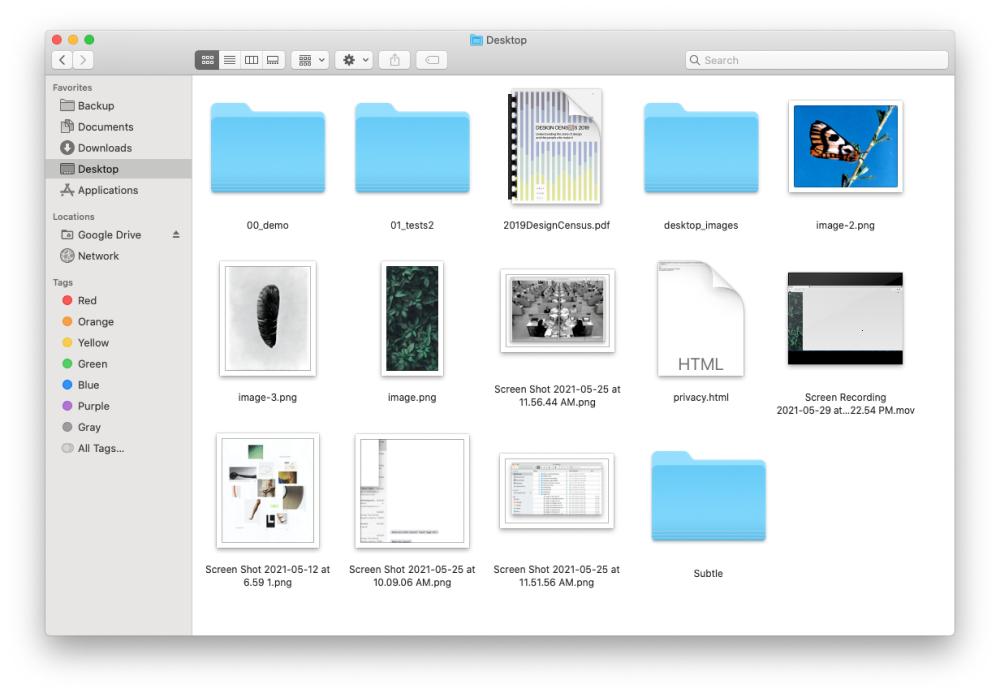1000x696 pixels.
Task: Open the Downloads sidebar shortcut
Action: click(x=100, y=148)
